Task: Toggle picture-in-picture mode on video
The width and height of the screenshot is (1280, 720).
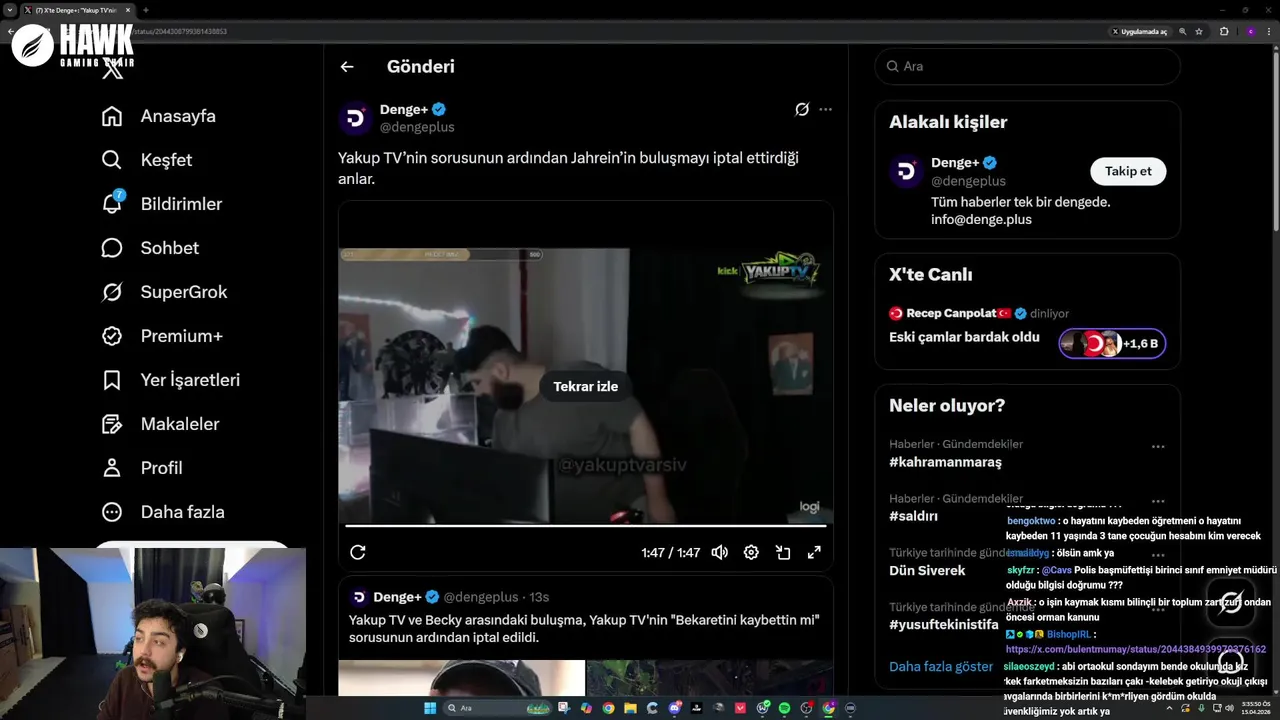Action: point(783,552)
